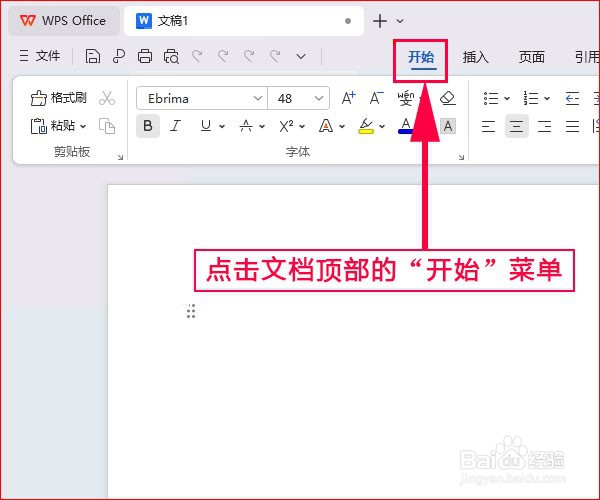Select Align Left
This screenshot has width=600, height=500.
coord(488,126)
